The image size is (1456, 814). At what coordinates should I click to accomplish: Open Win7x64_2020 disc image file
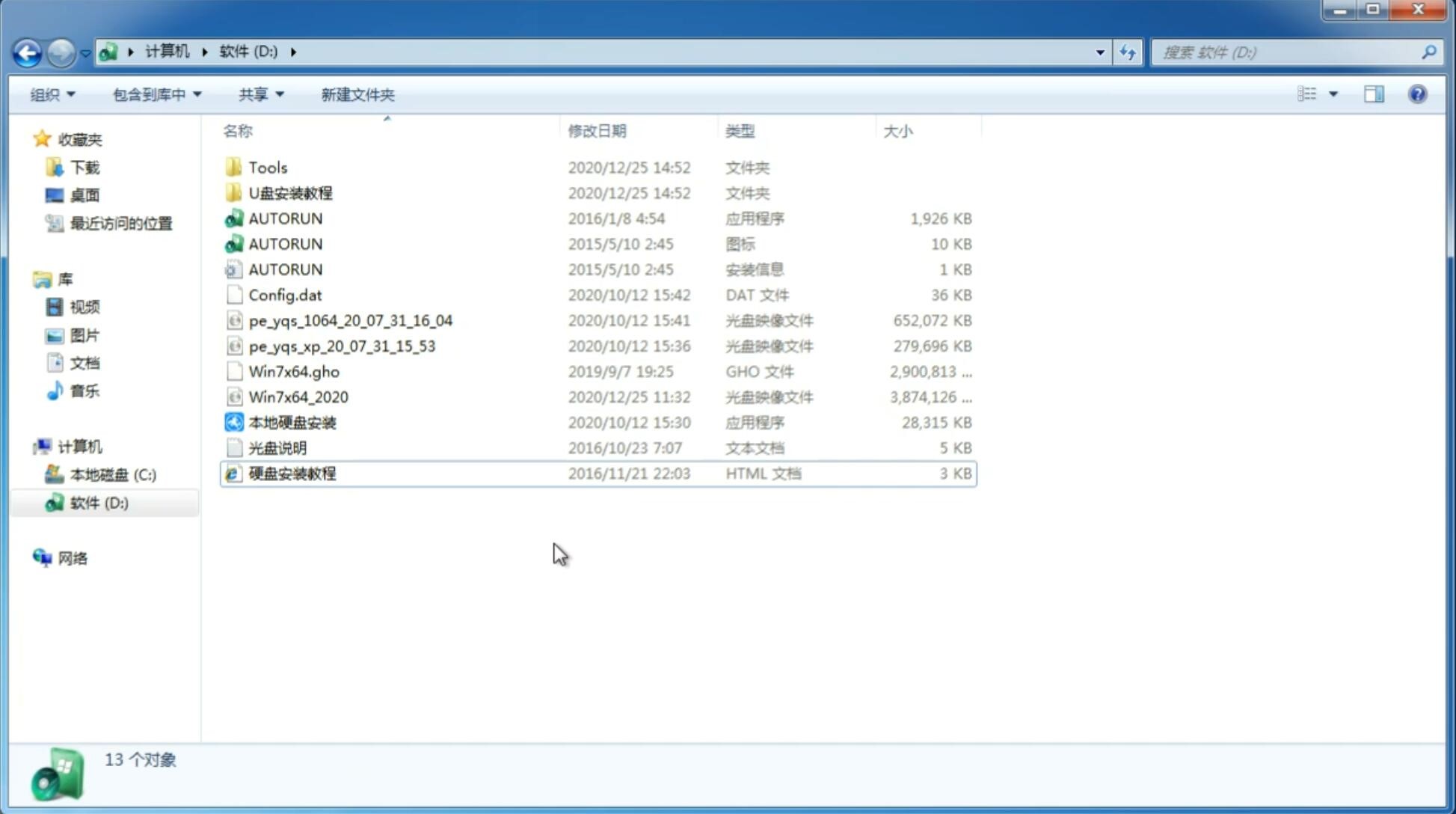pyautogui.click(x=297, y=396)
